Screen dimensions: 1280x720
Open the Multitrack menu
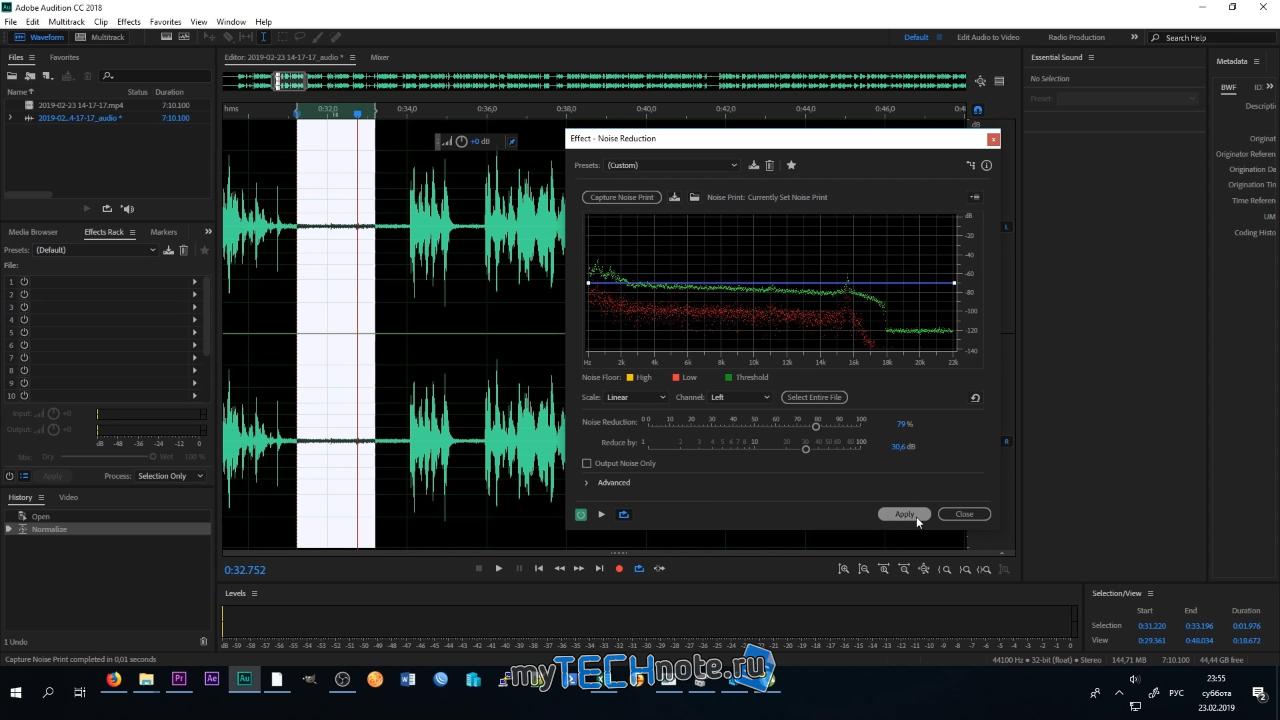67,21
